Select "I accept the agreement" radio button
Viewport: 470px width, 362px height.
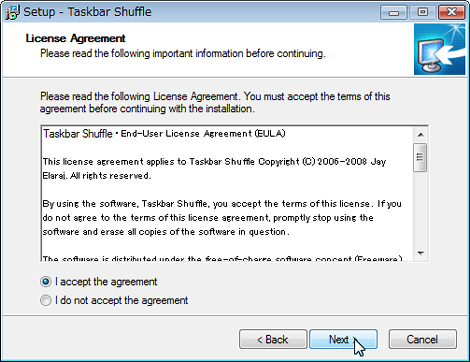(x=46, y=282)
